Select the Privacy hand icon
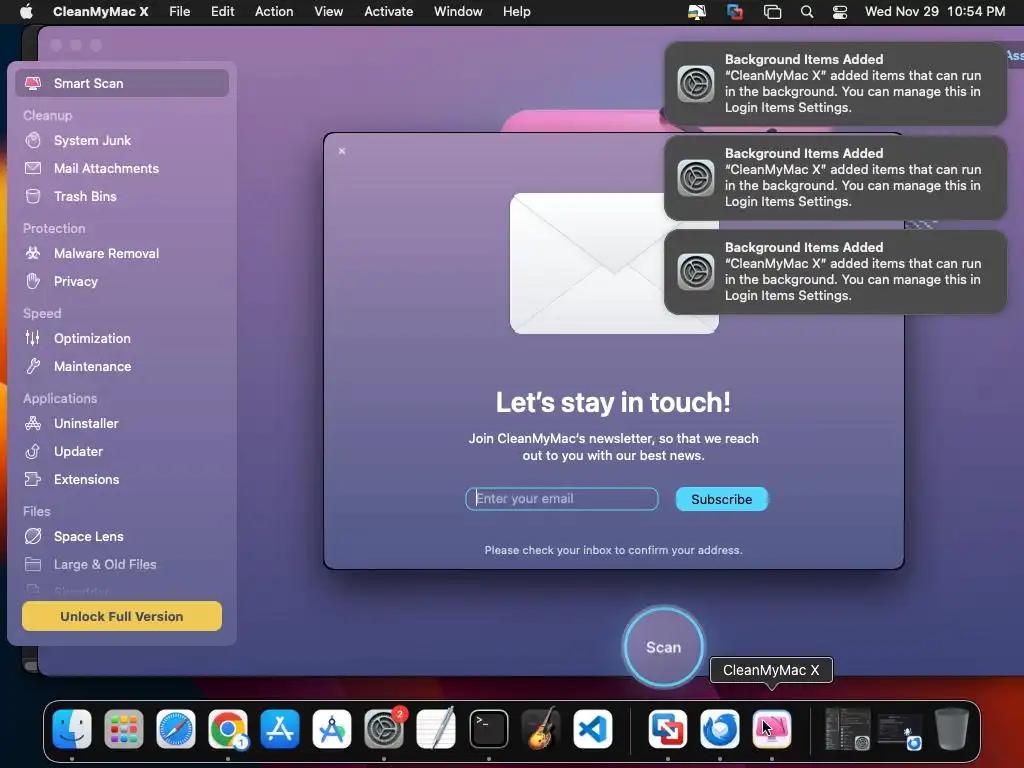The width and height of the screenshot is (1024, 768). click(x=33, y=281)
